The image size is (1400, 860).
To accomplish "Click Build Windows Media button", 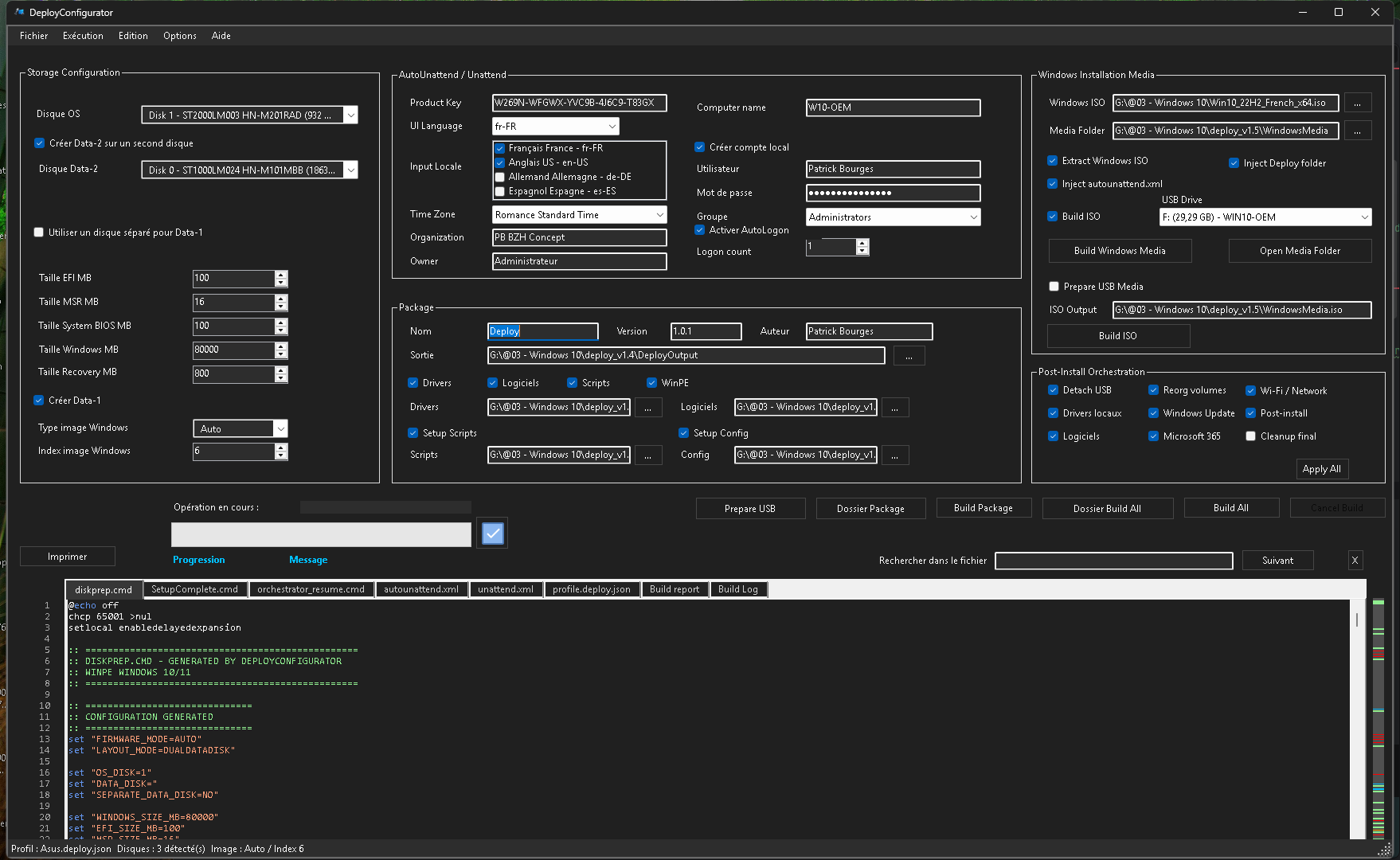I will click(x=1120, y=251).
